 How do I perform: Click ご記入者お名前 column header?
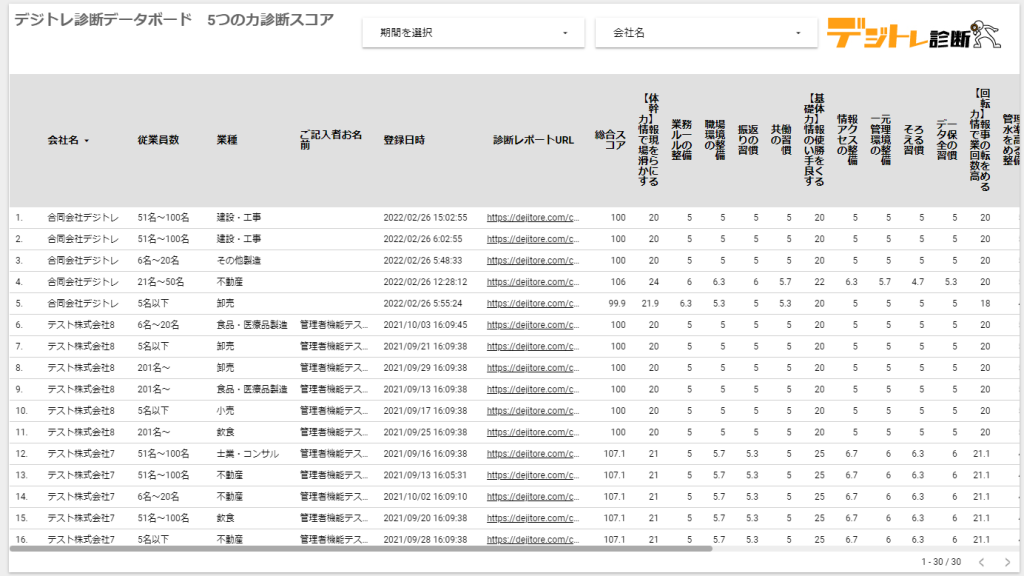(x=330, y=140)
